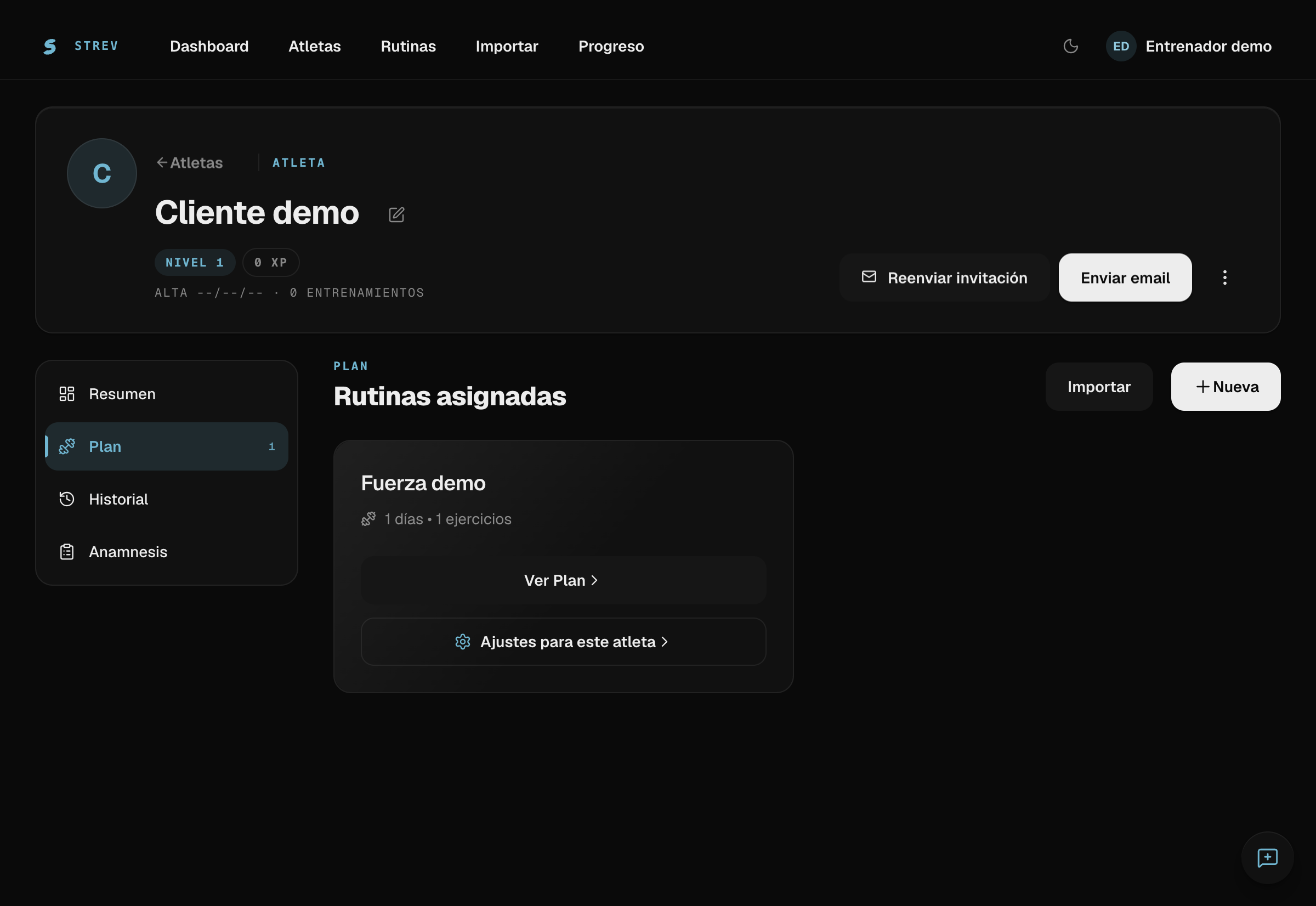Click Enviar email button

click(x=1125, y=278)
